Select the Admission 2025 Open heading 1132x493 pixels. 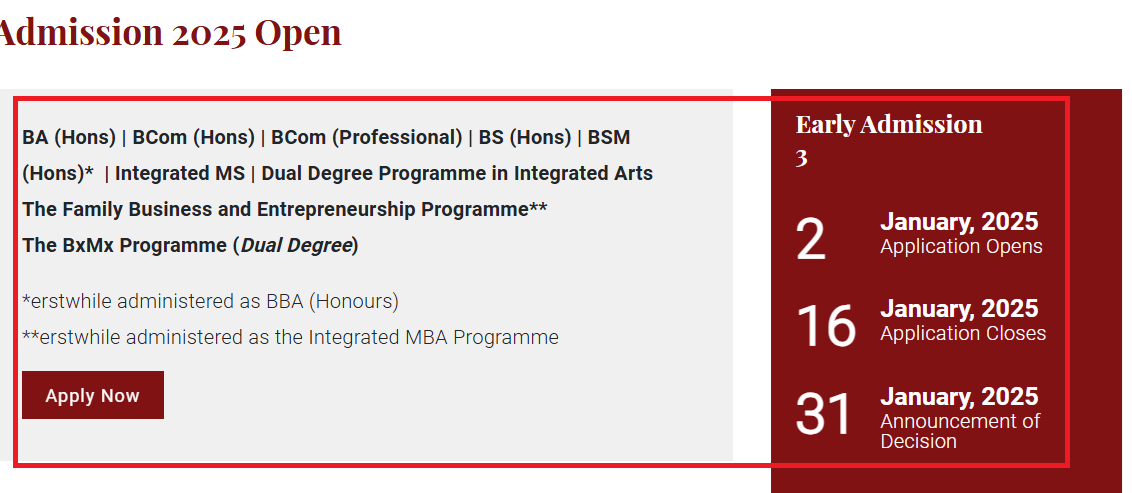[169, 32]
